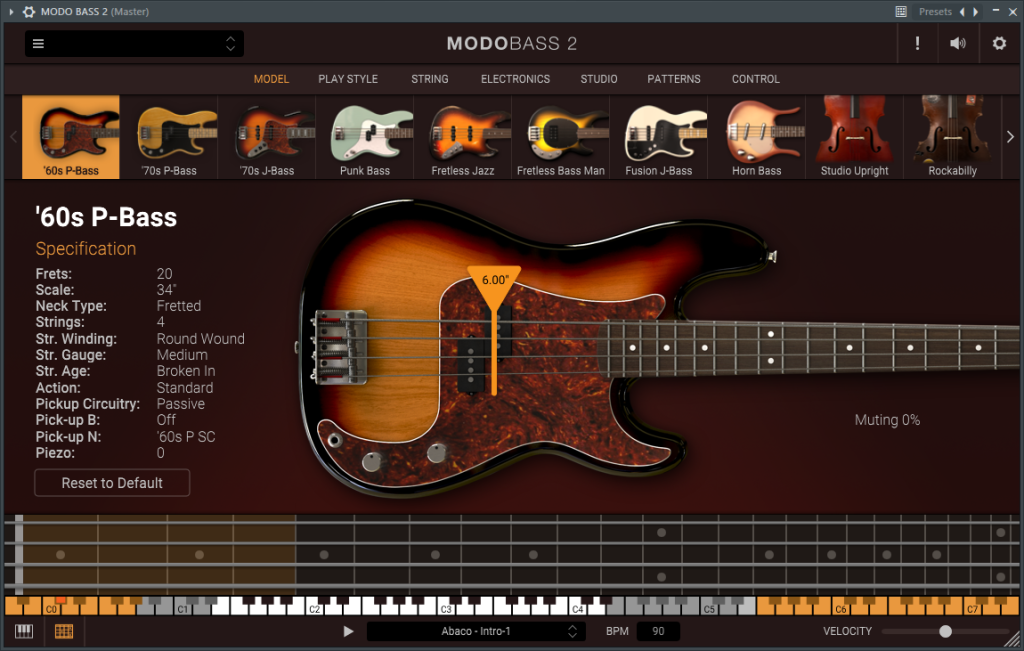
Task: Click the exclamation alert icon
Action: 918,44
